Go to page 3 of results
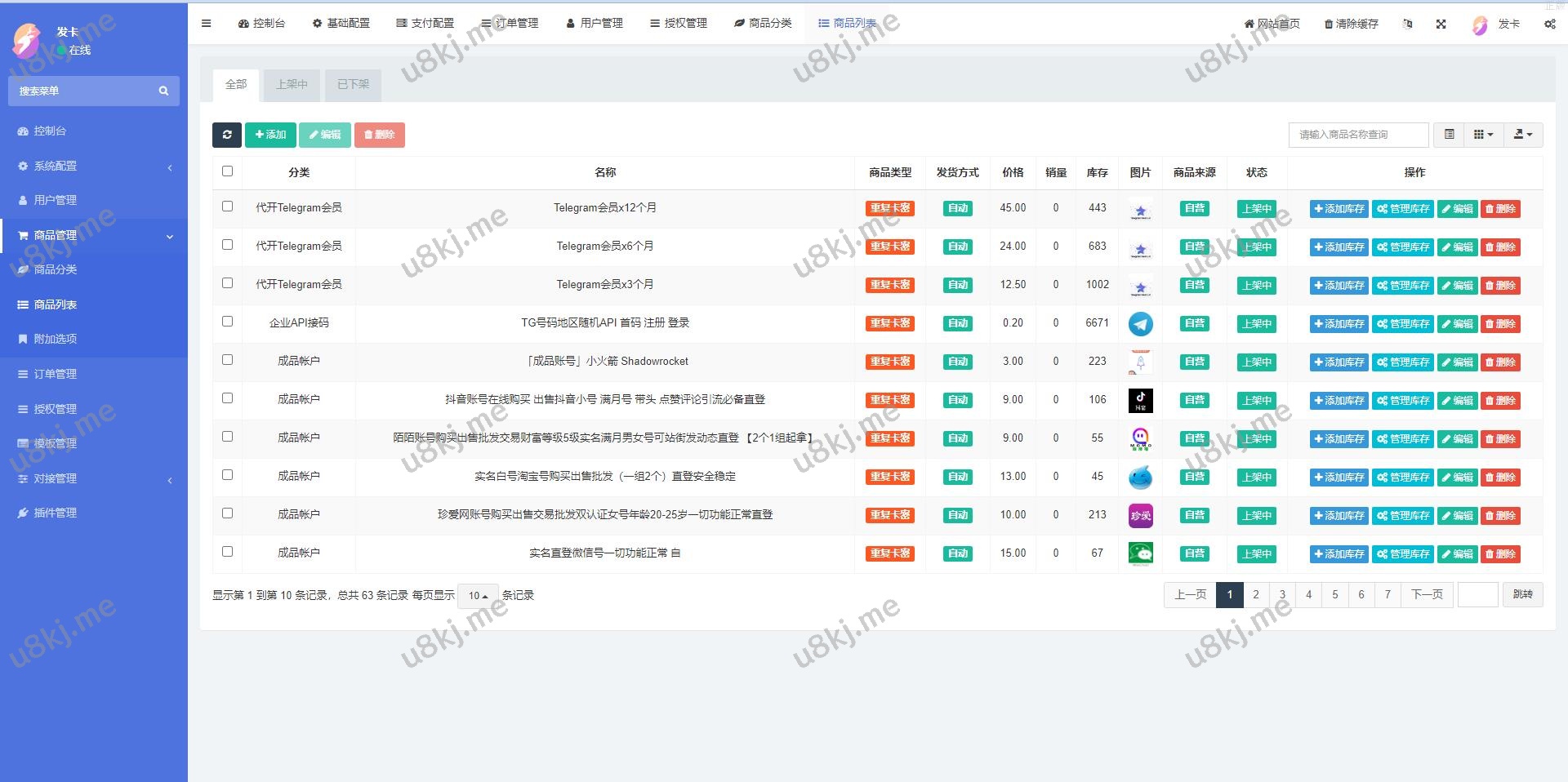This screenshot has height=782, width=1568. pos(1282,594)
